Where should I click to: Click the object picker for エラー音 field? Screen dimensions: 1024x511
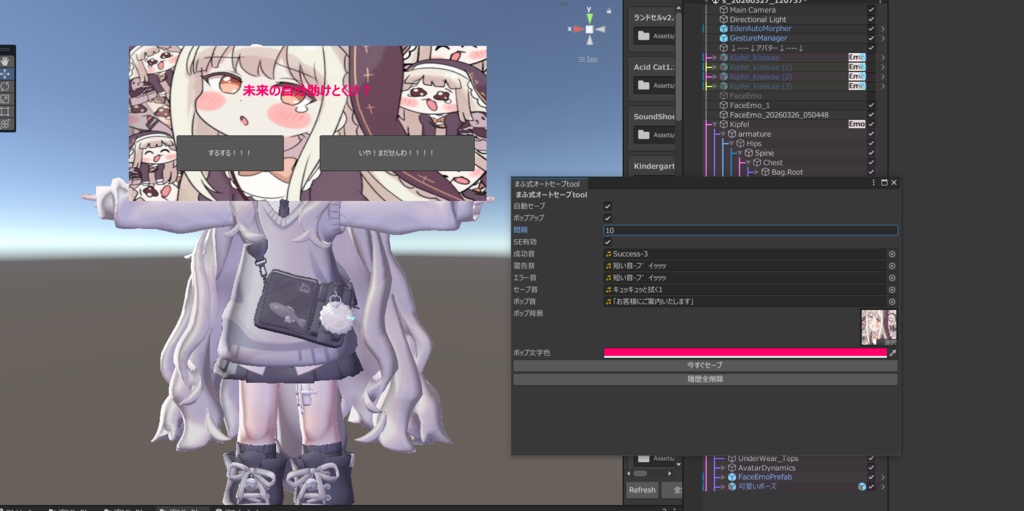click(x=892, y=278)
